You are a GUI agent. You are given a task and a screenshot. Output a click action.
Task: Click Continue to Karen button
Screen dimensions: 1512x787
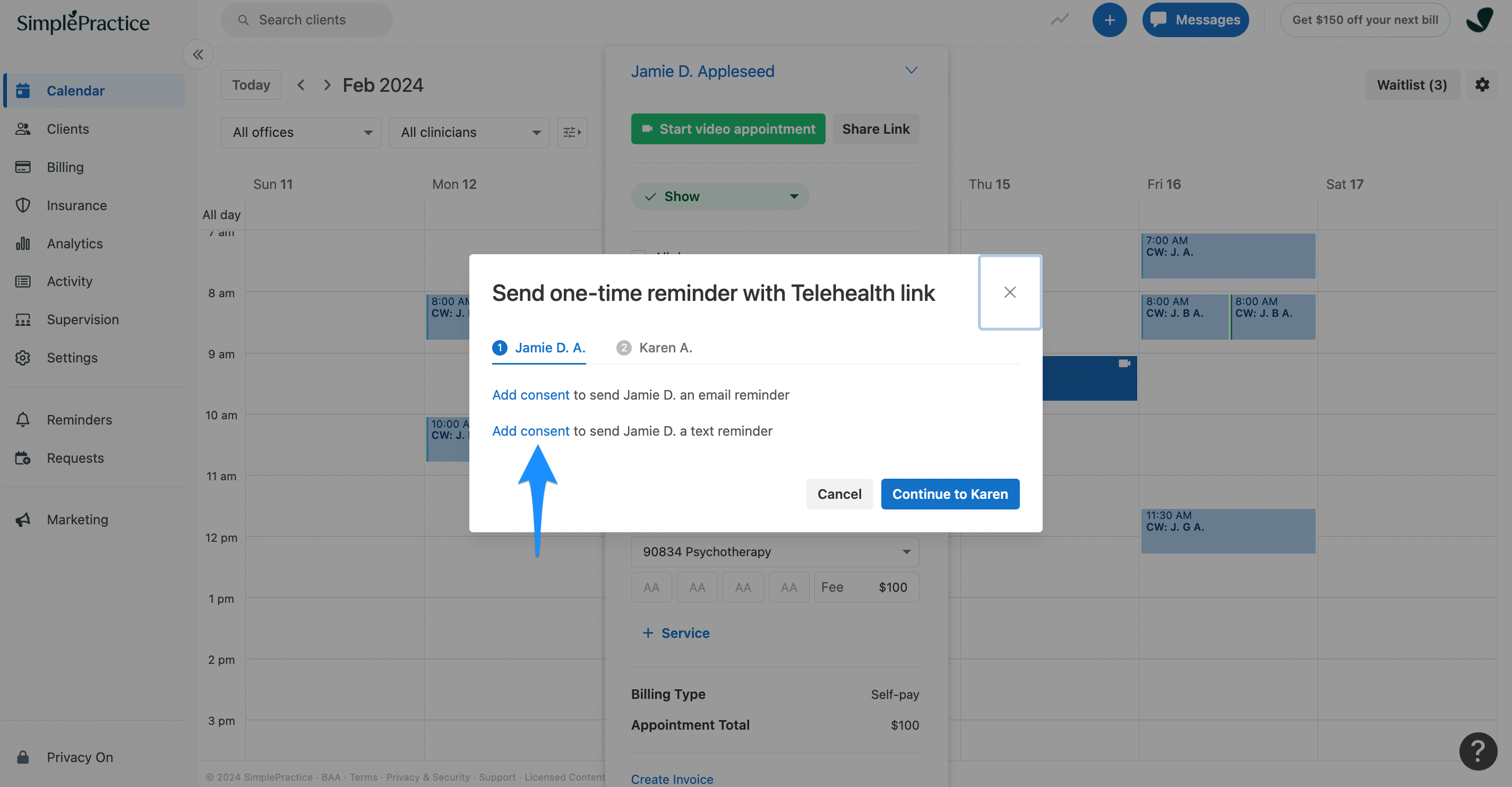950,494
